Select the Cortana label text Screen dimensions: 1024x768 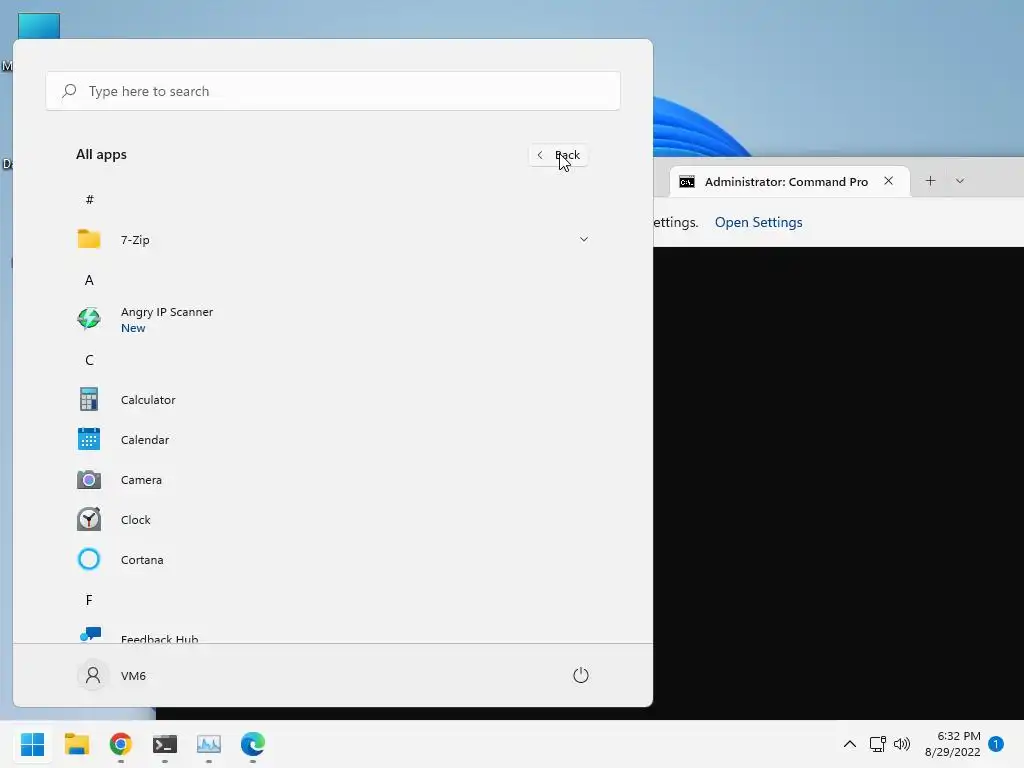pos(142,560)
